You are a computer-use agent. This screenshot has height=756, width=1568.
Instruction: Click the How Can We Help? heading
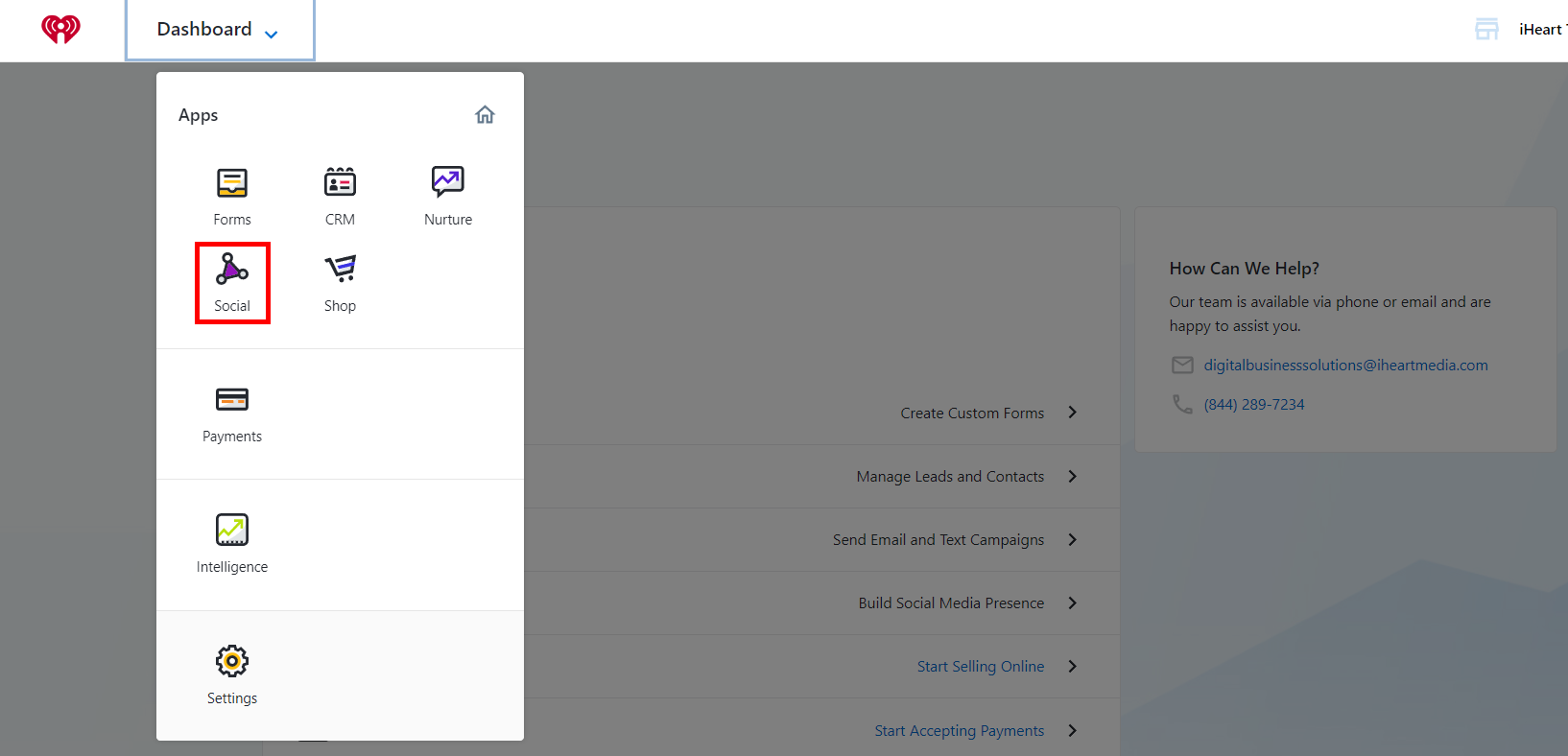point(1244,269)
